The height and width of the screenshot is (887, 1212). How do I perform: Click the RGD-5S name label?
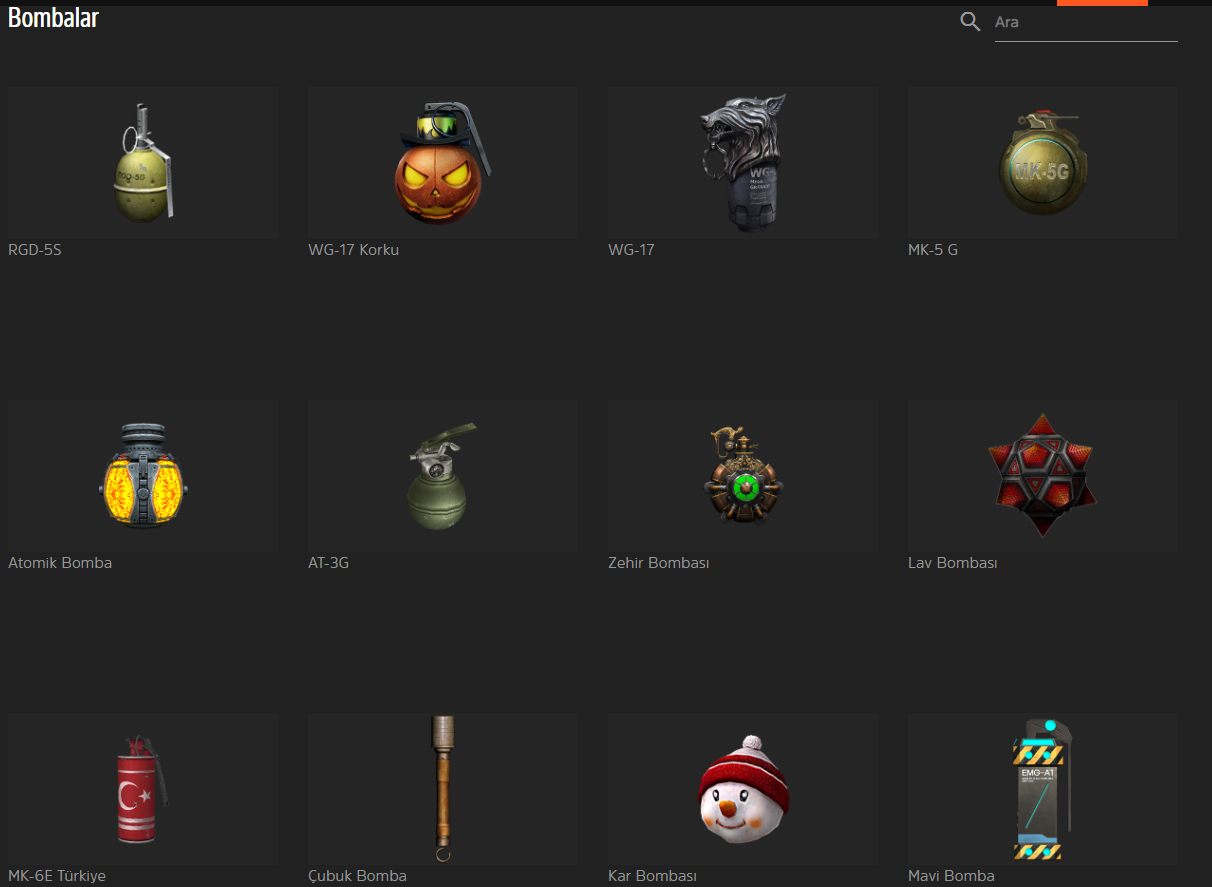click(x=35, y=250)
